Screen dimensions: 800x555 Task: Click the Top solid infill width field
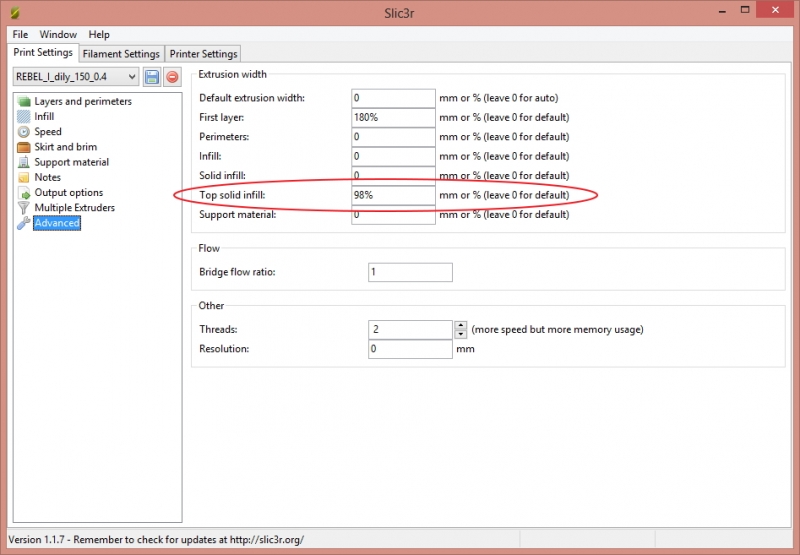393,195
